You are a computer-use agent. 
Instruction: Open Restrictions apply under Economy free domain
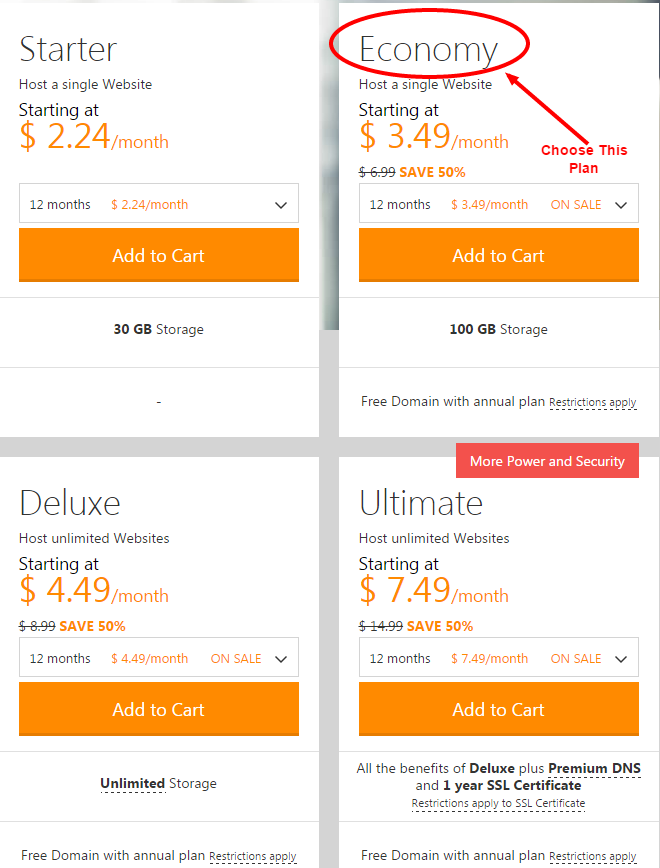click(x=593, y=402)
